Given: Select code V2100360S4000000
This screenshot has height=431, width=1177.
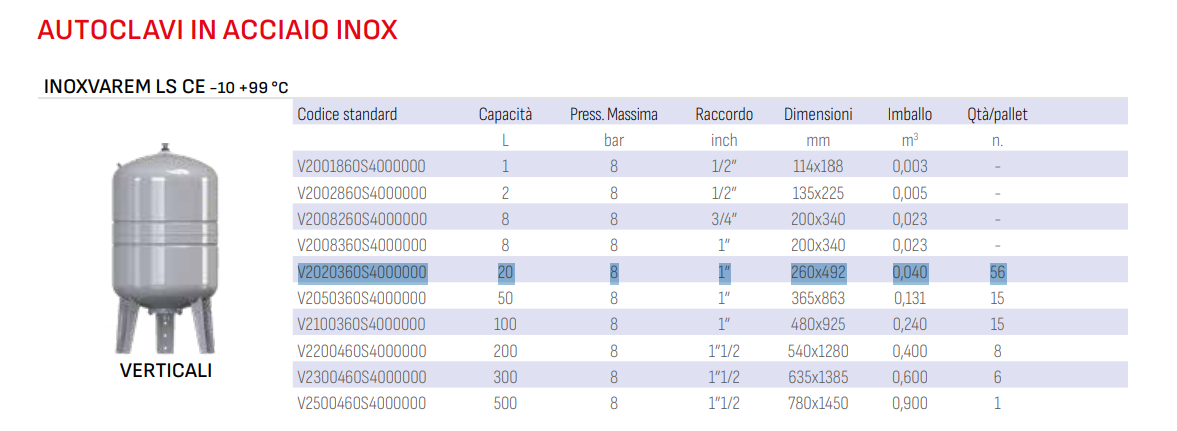Looking at the screenshot, I should click(x=362, y=324).
